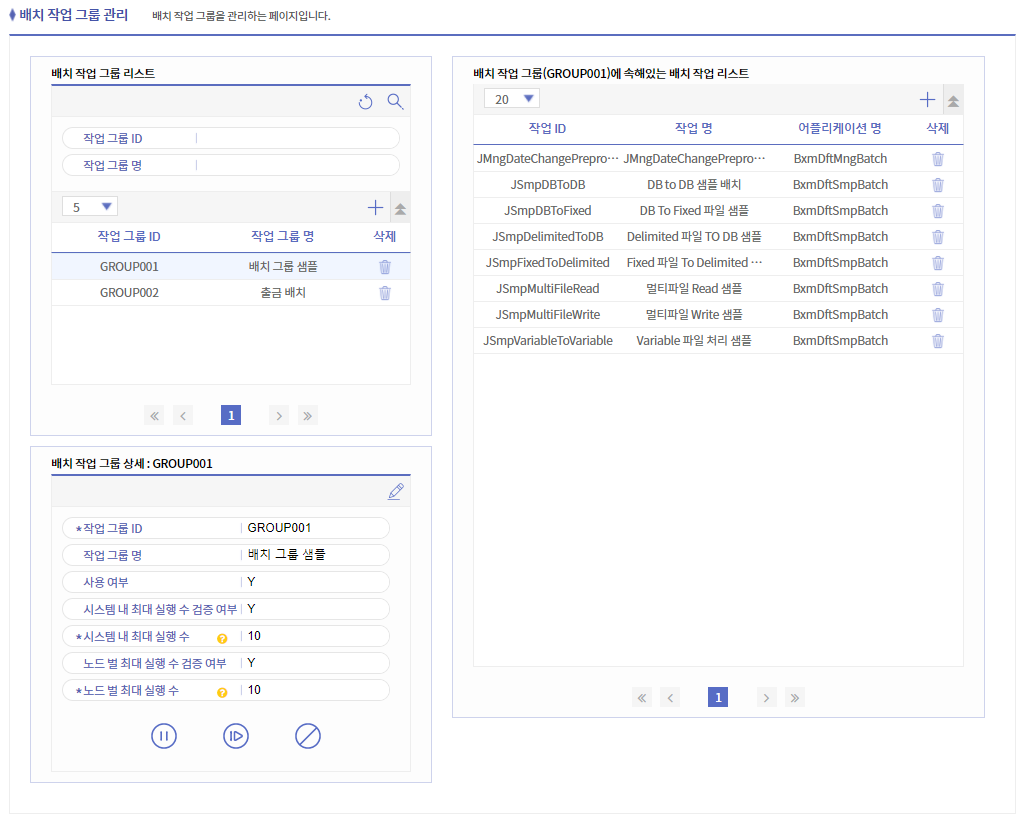Click the stop/prohibit circular button
This screenshot has width=1024, height=820.
(x=308, y=736)
